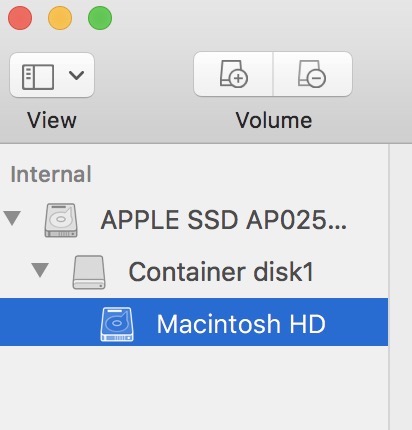Click the View toolbar label

pyautogui.click(x=52, y=120)
